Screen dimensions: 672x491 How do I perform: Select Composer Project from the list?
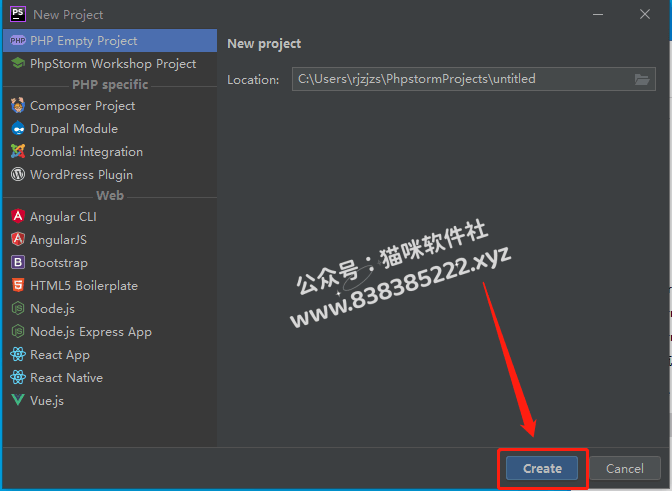coord(110,105)
